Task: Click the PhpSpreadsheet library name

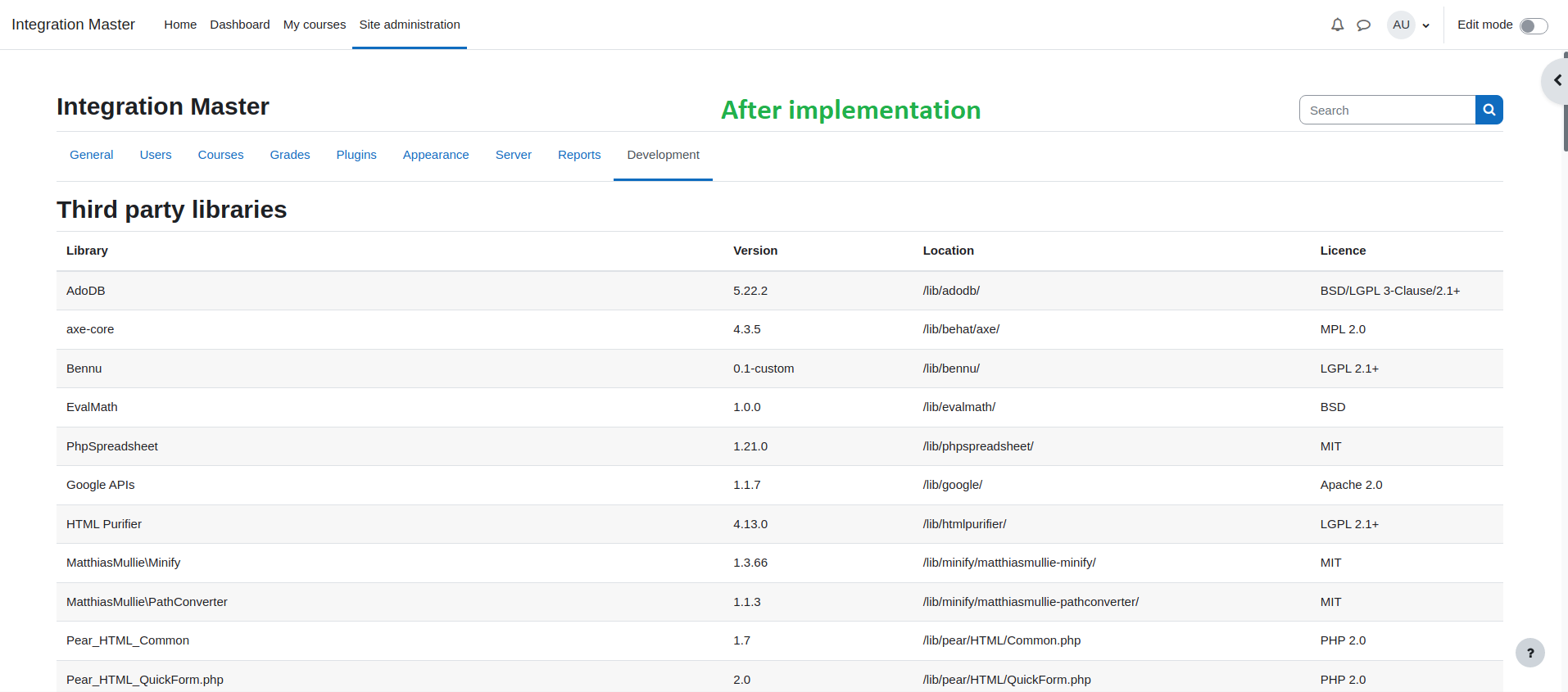Action: [x=112, y=446]
